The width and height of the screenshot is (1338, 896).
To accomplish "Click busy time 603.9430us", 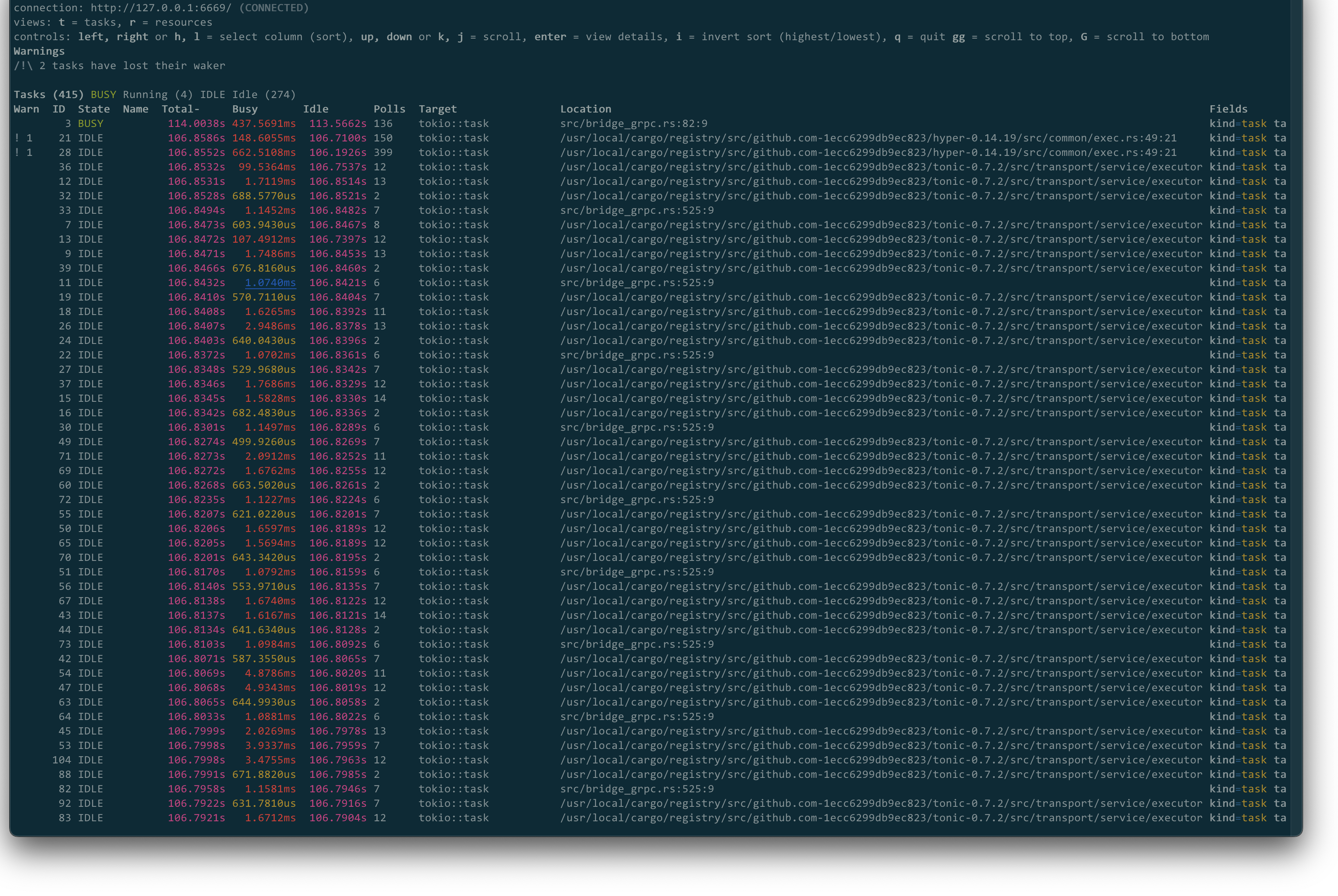I will 264,225.
